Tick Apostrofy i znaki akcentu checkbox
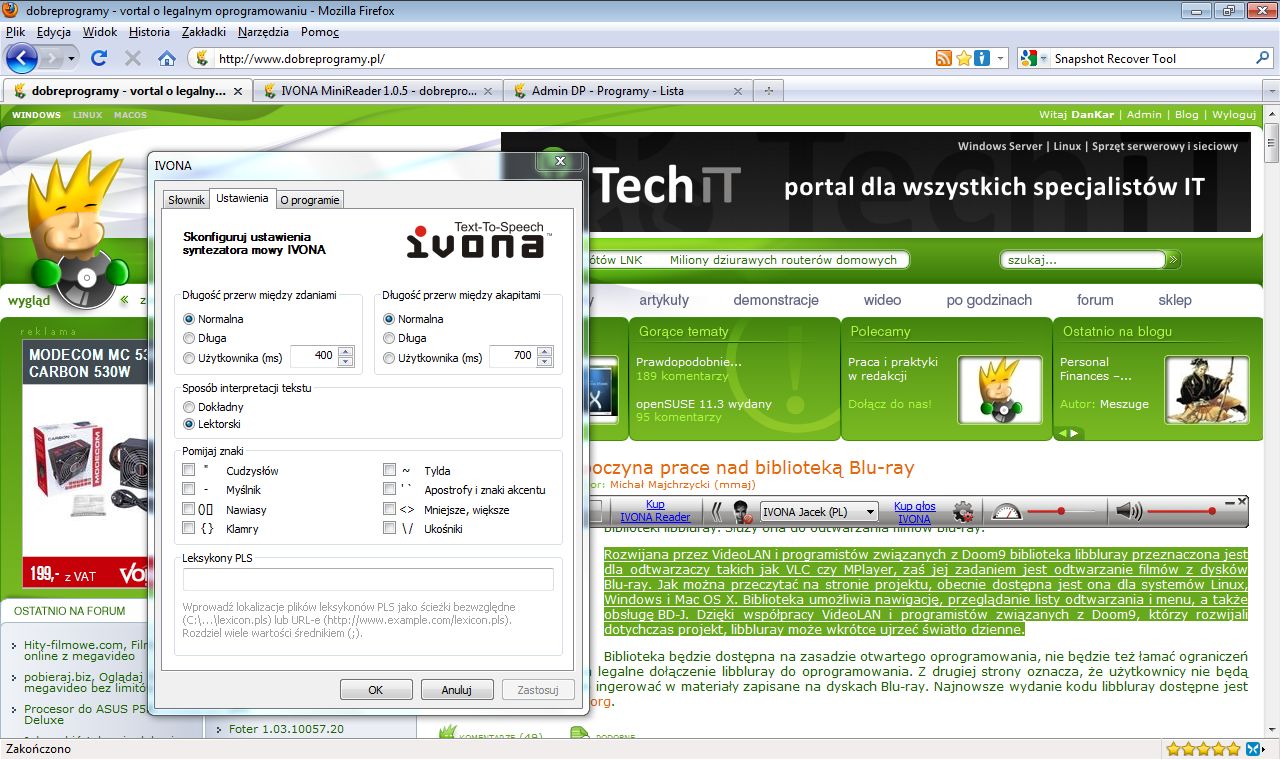 pos(390,489)
